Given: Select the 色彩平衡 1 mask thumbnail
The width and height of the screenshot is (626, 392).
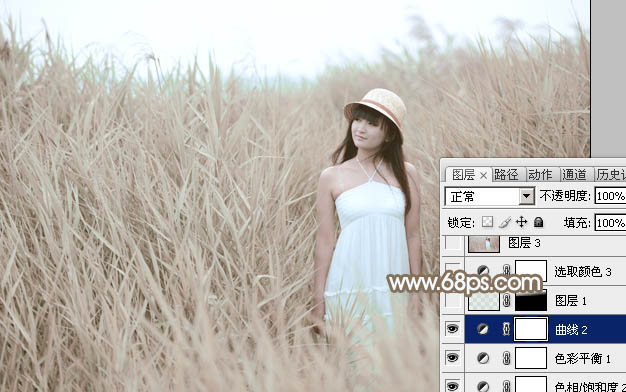Looking at the screenshot, I should (x=531, y=358).
